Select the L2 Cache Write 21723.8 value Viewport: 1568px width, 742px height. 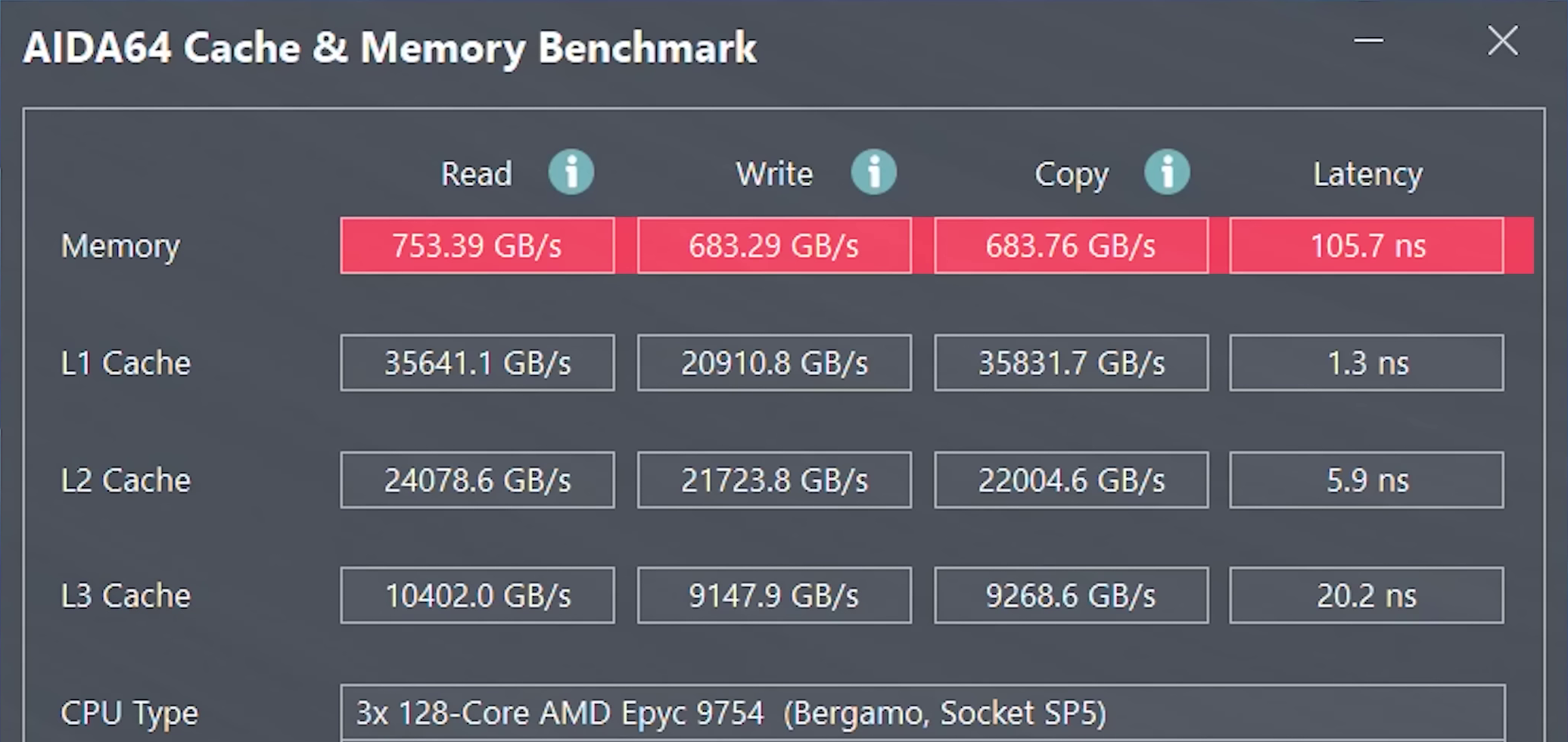click(x=773, y=480)
